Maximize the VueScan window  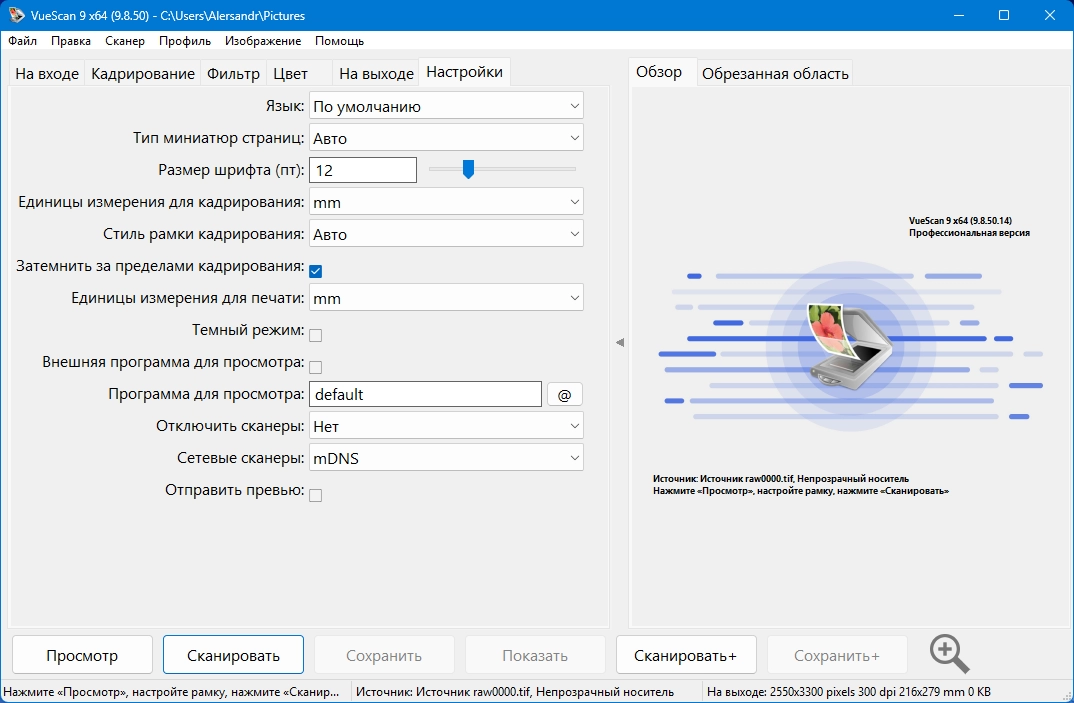(1004, 15)
